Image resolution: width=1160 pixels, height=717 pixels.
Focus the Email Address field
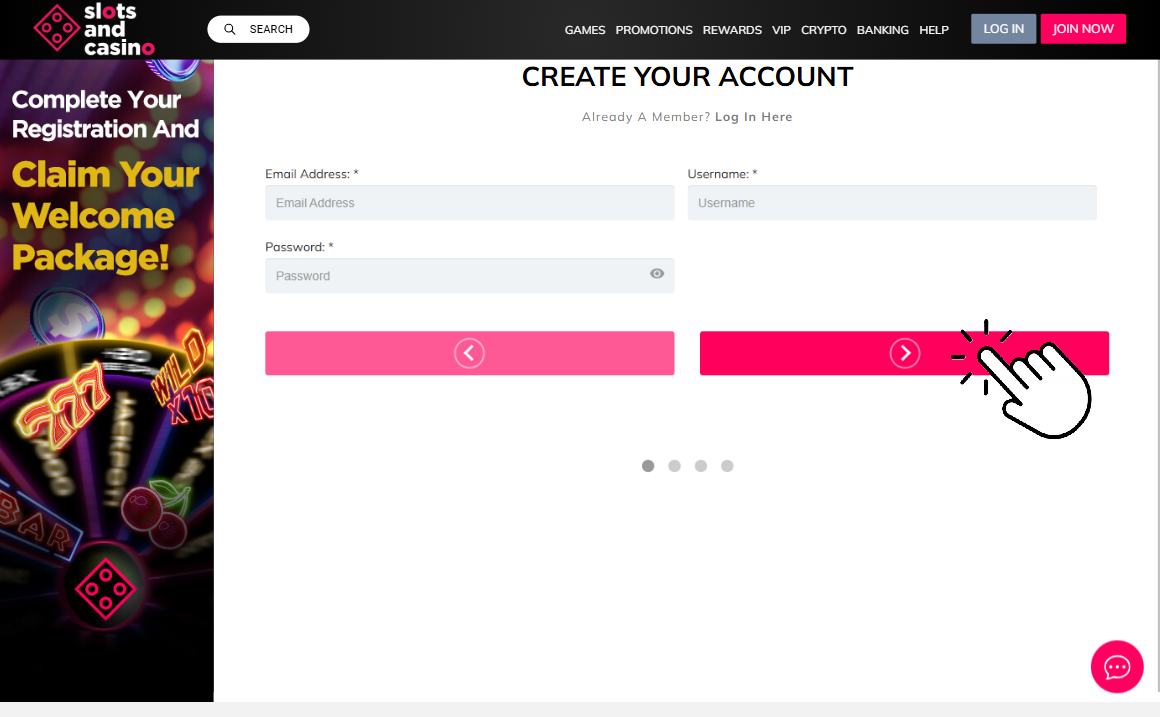[470, 203]
